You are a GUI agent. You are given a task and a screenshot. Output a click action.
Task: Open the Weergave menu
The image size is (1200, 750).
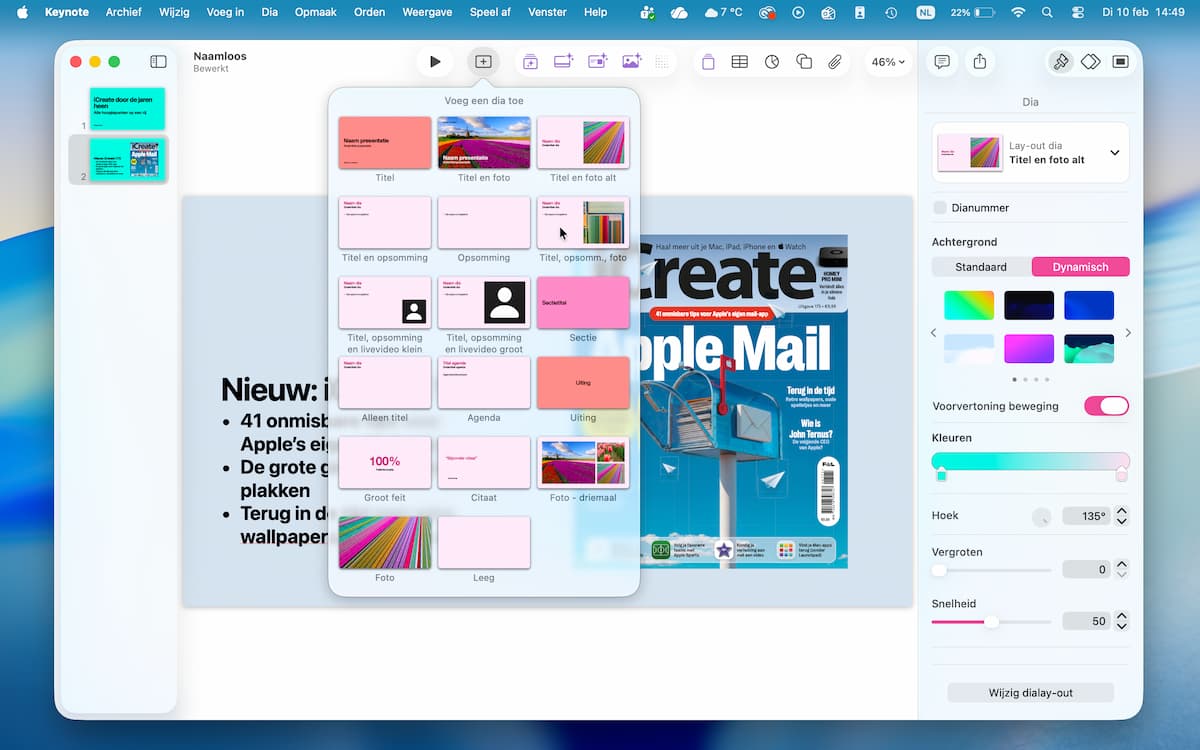[428, 12]
